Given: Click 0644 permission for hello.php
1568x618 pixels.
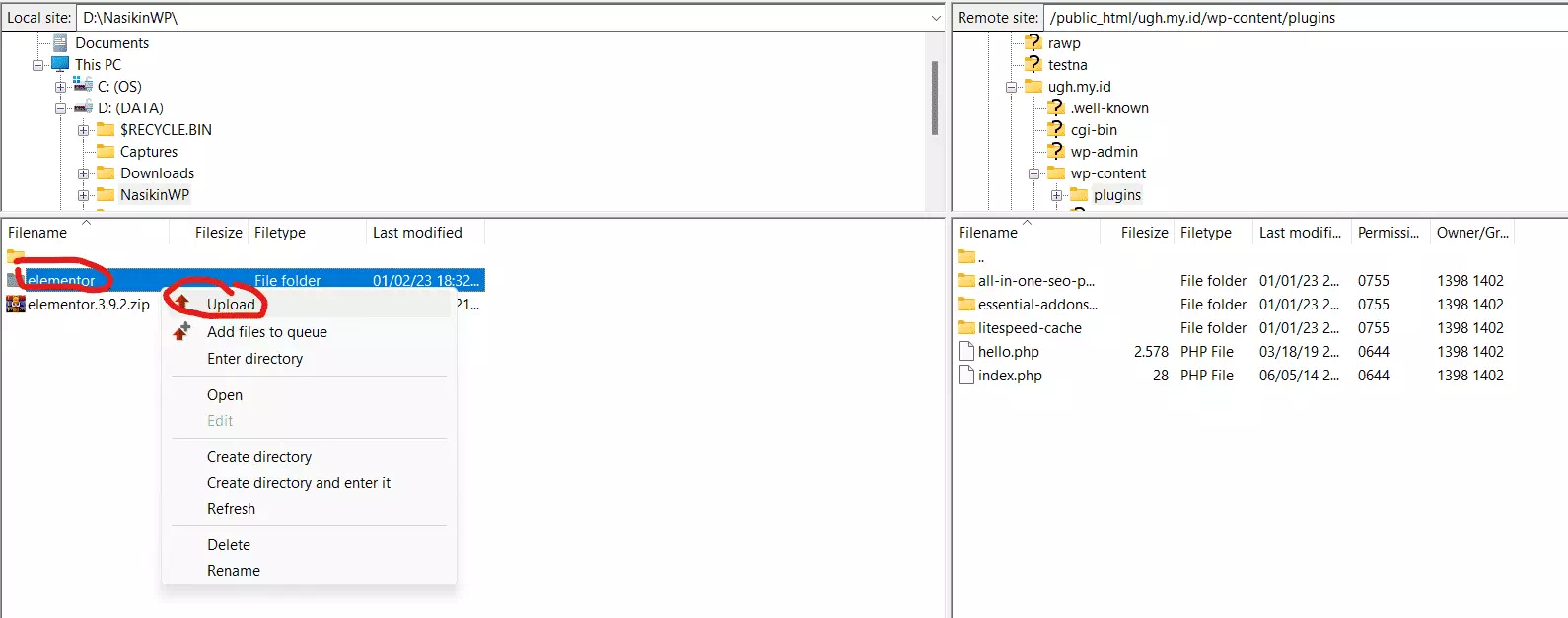Looking at the screenshot, I should 1374,352.
